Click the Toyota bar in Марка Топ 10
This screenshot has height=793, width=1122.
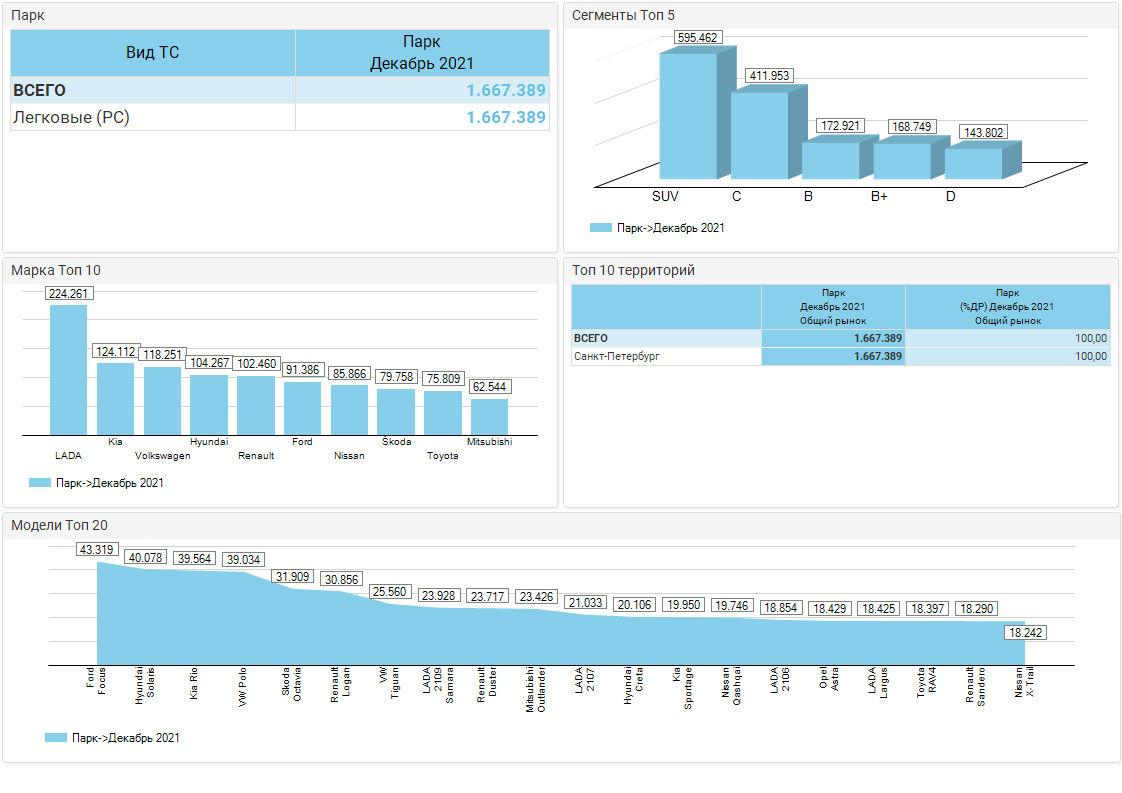(x=442, y=413)
